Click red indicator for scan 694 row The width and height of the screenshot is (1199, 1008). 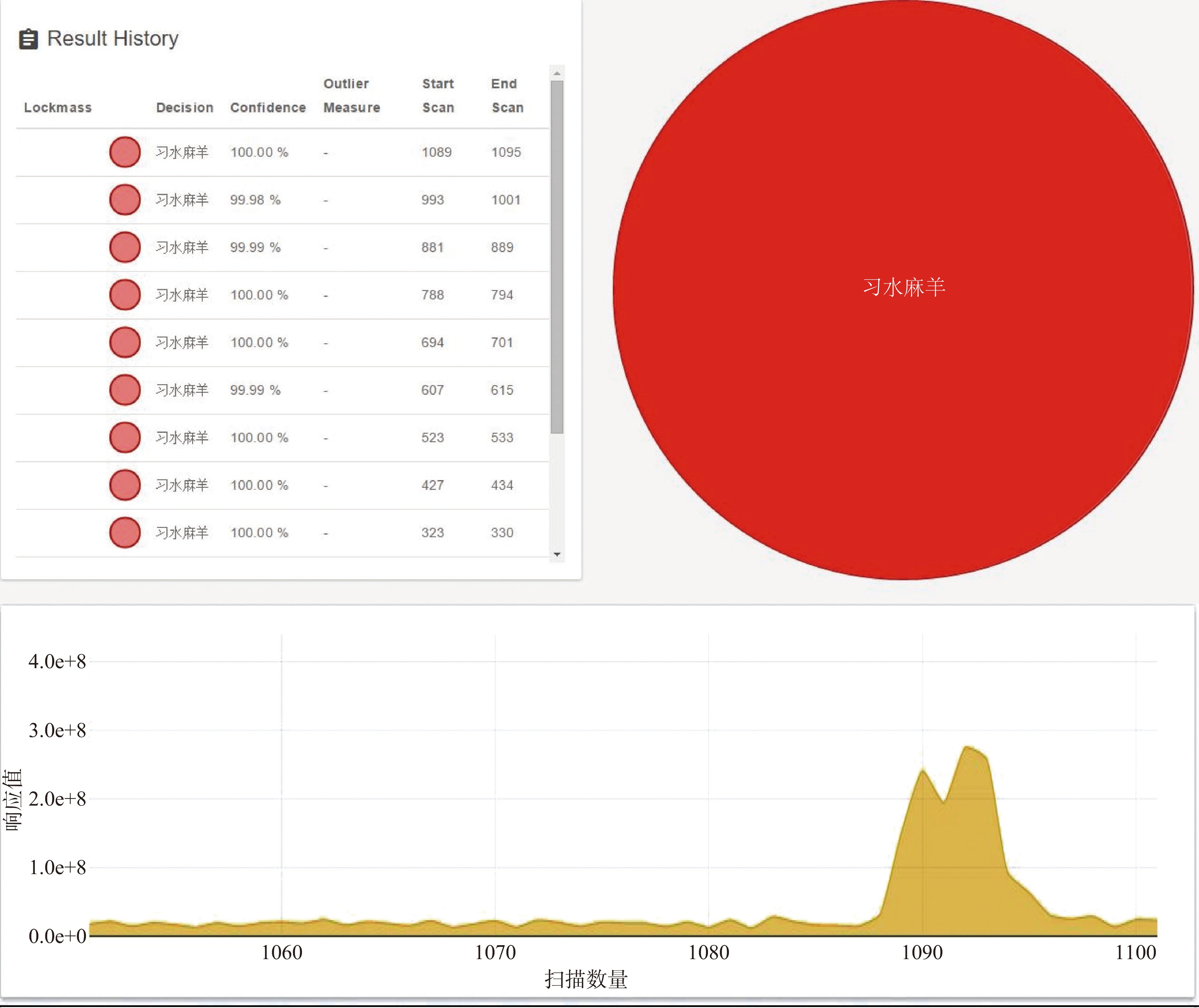tap(125, 342)
